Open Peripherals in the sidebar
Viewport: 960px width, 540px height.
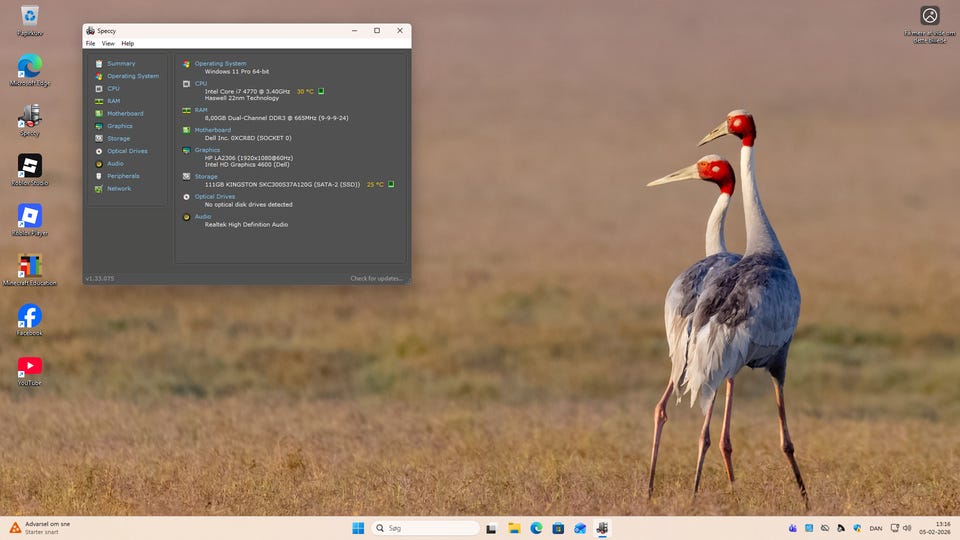123,176
